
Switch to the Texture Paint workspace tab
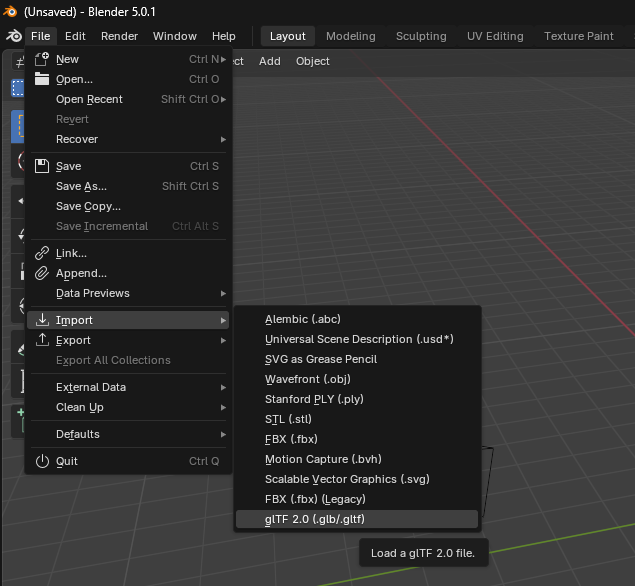pos(578,36)
